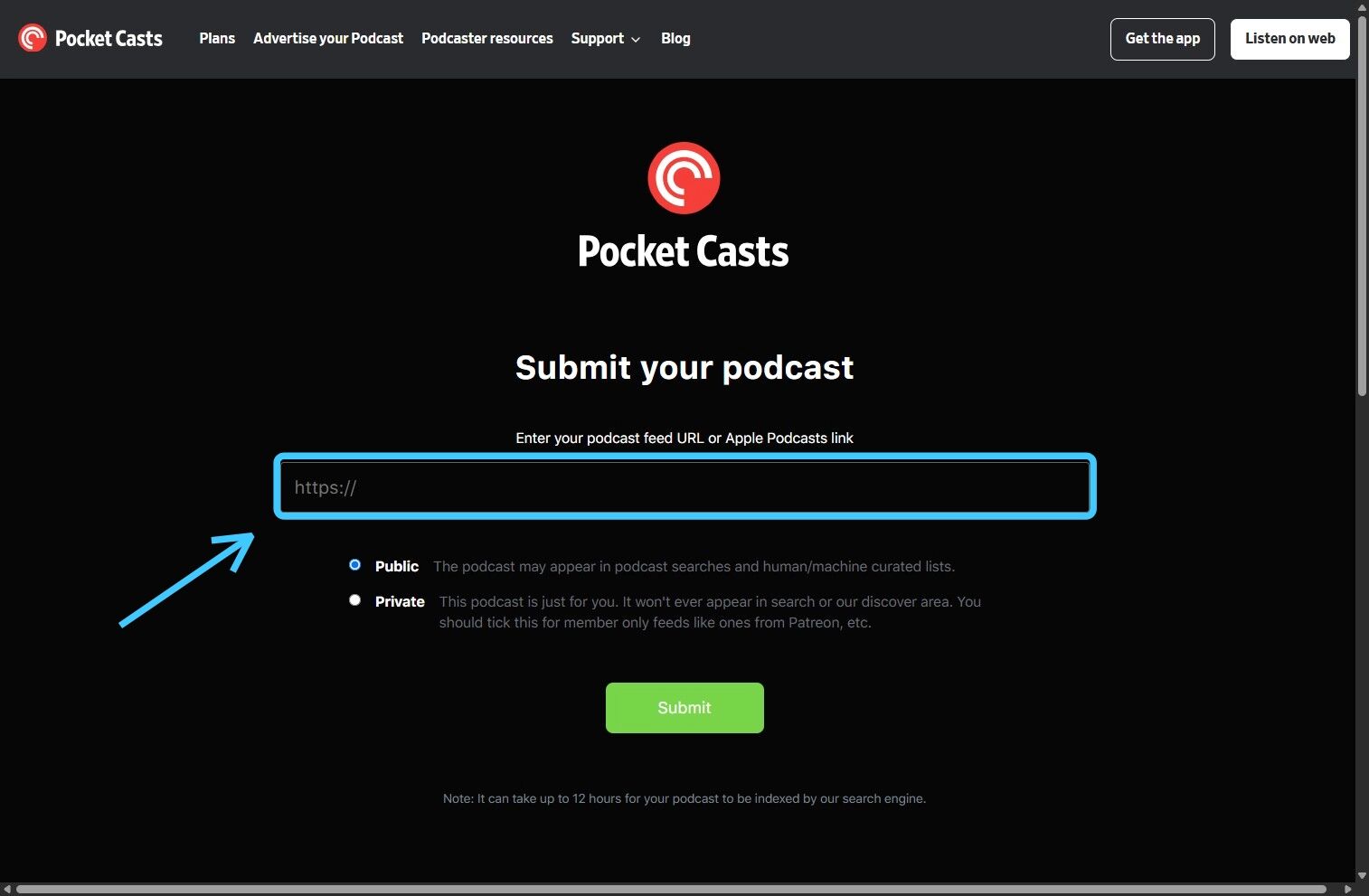Click the horizontal scrollbar at bottom
1369x896 pixels.
(x=671, y=890)
